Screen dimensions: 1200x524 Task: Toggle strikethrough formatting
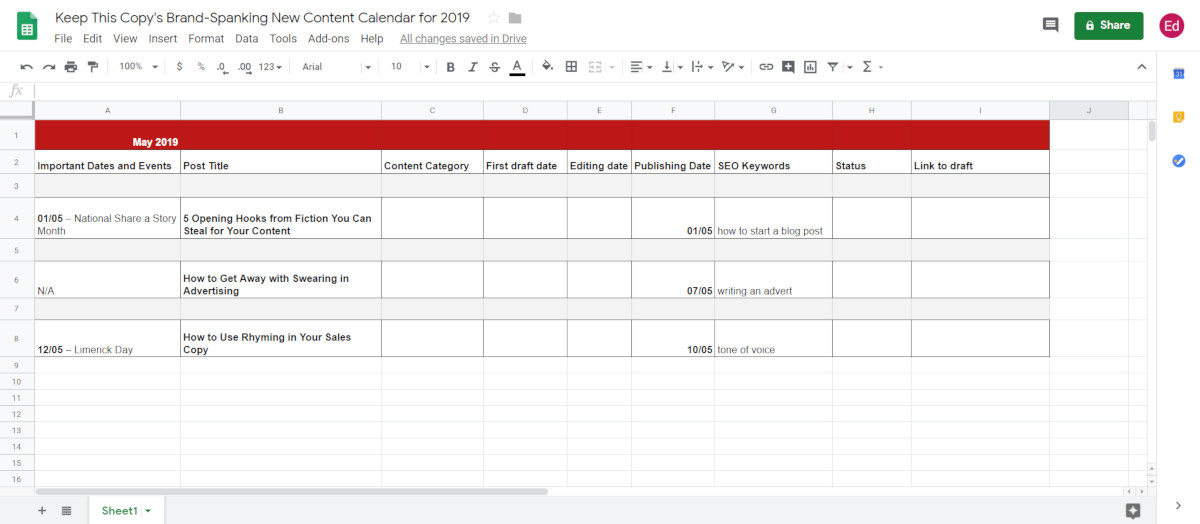[494, 66]
